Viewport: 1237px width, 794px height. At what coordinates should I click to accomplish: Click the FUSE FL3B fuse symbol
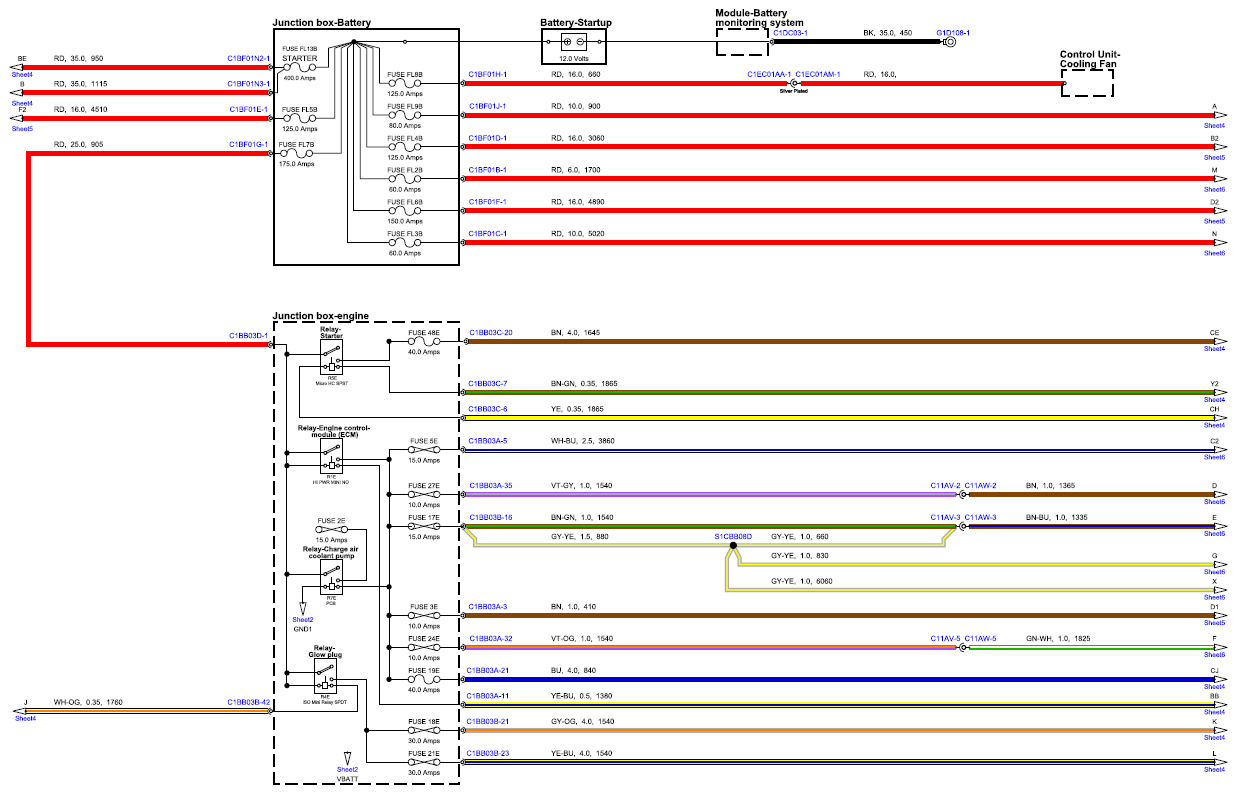click(404, 243)
